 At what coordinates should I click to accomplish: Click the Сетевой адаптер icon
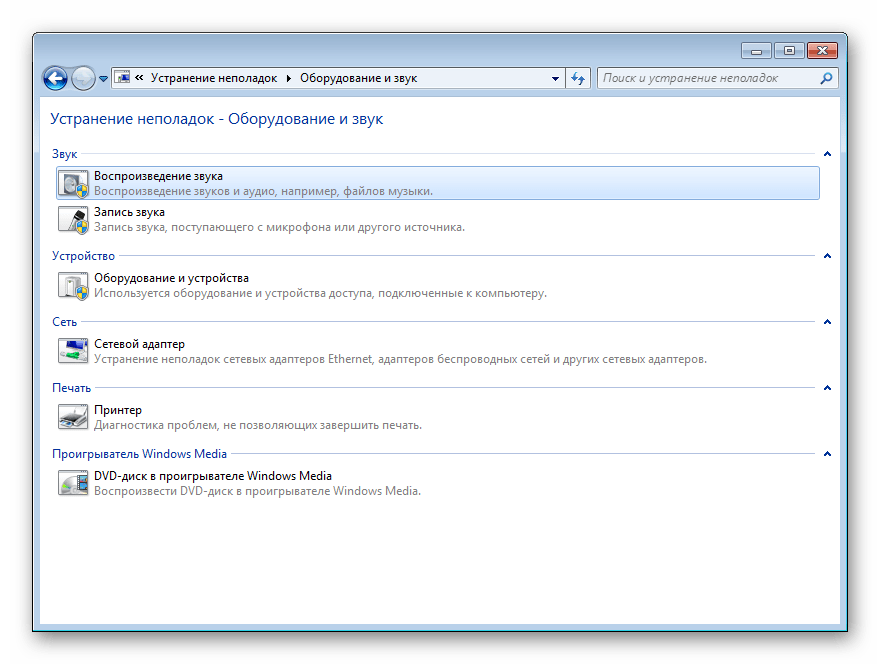pyautogui.click(x=73, y=351)
